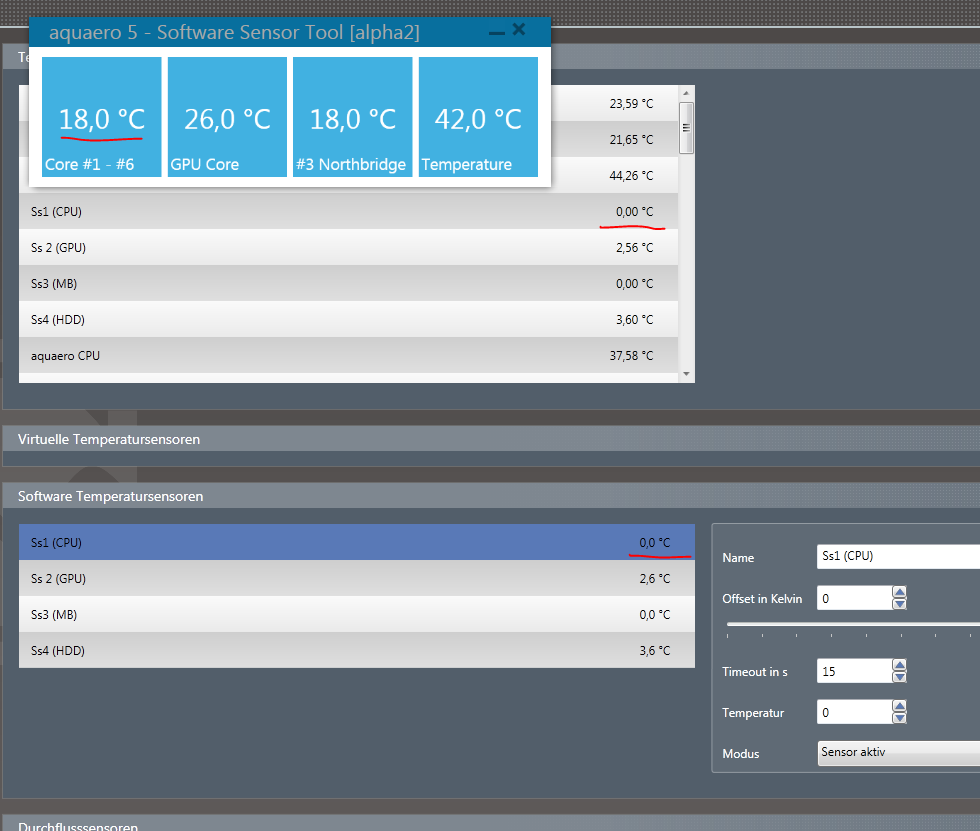Screen dimensions: 980x831
Task: Expand the Virtuelle Temperatursensoren section
Action: click(491, 439)
